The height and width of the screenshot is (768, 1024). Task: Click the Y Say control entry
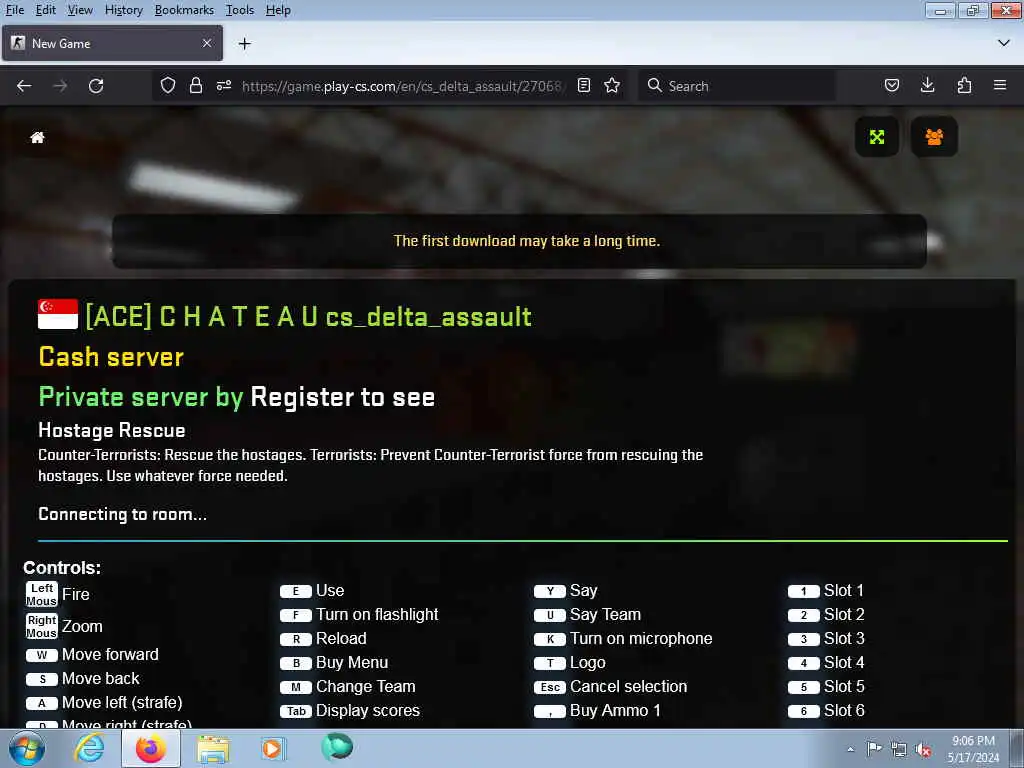566,590
